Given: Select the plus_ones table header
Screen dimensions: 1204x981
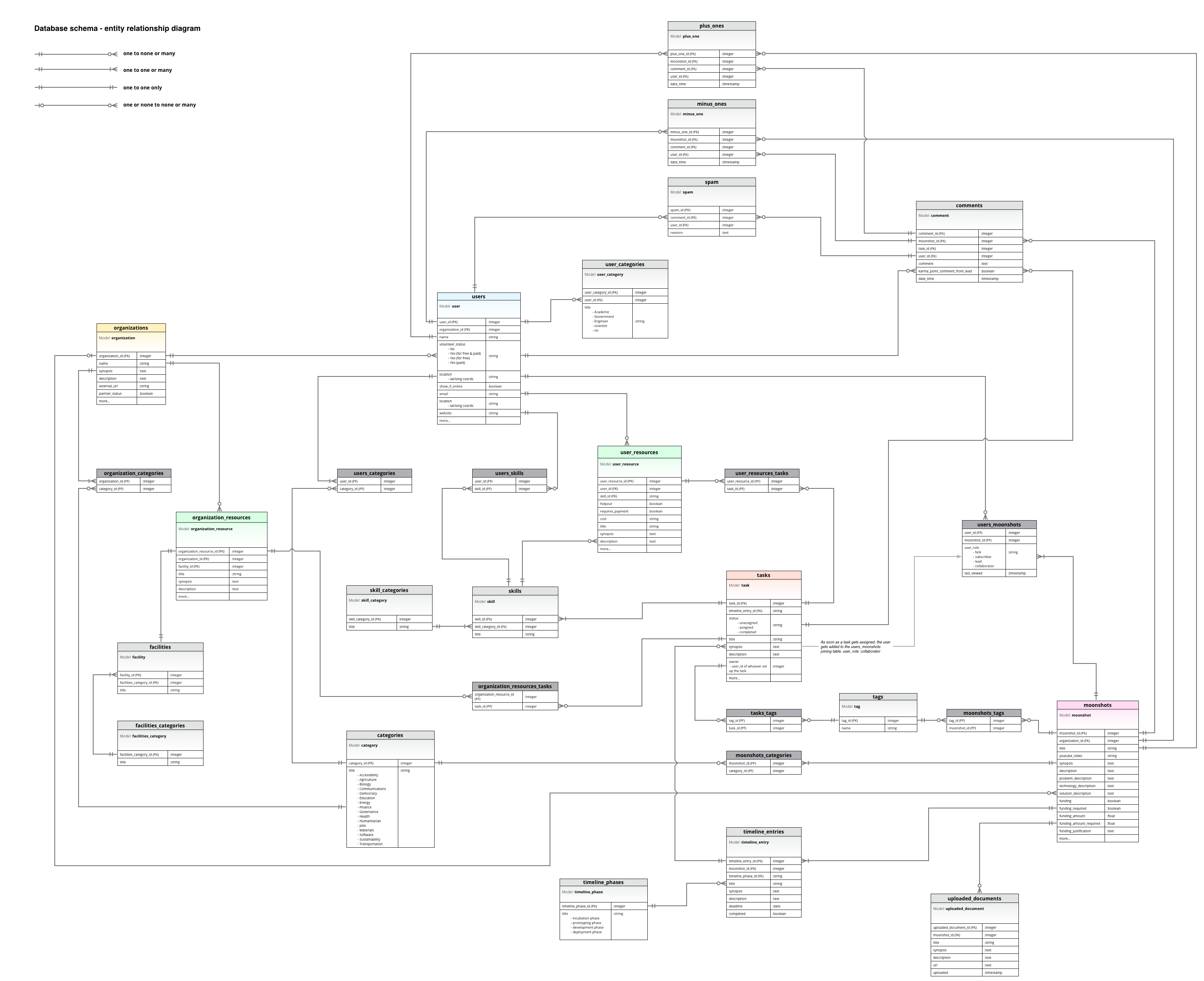Looking at the screenshot, I should point(711,25).
